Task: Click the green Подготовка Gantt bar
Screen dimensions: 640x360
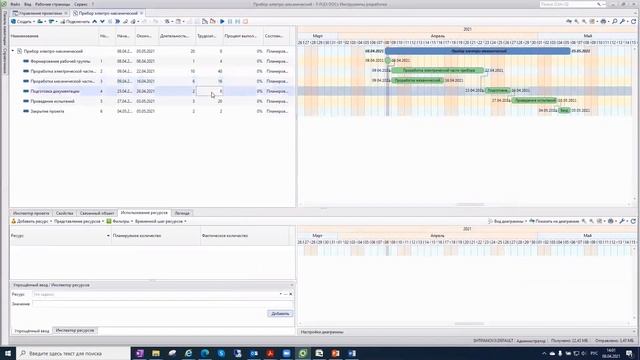Action: [x=498, y=90]
